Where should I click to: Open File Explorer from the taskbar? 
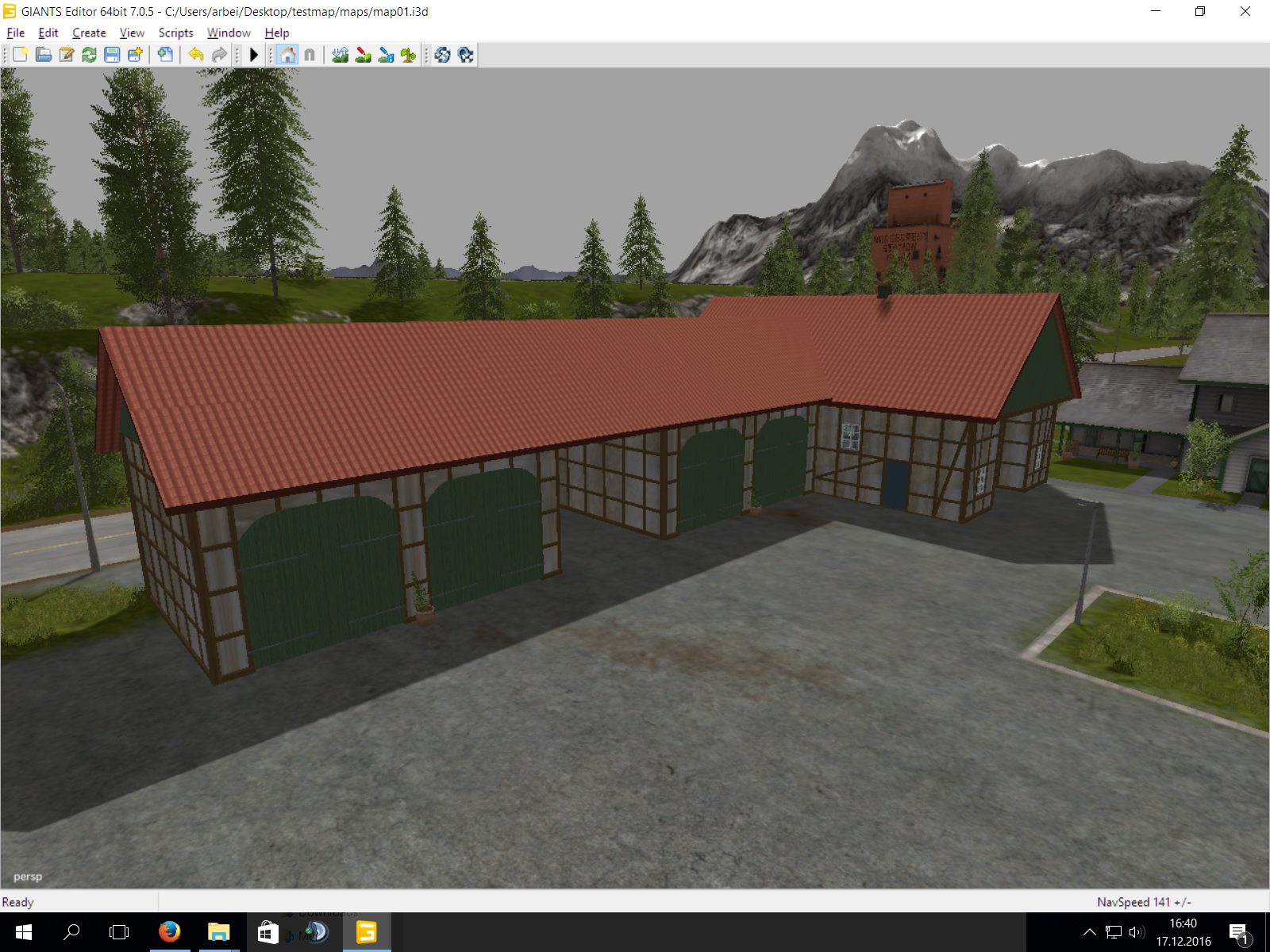coord(218,932)
